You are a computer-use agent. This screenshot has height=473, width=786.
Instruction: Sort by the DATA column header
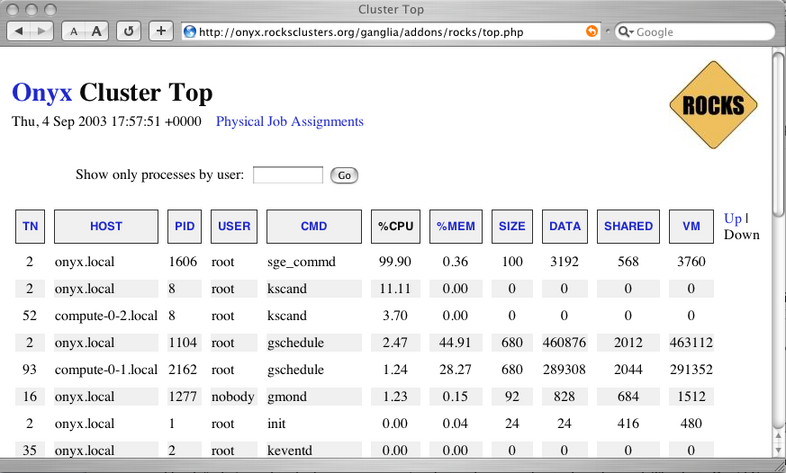tap(565, 226)
